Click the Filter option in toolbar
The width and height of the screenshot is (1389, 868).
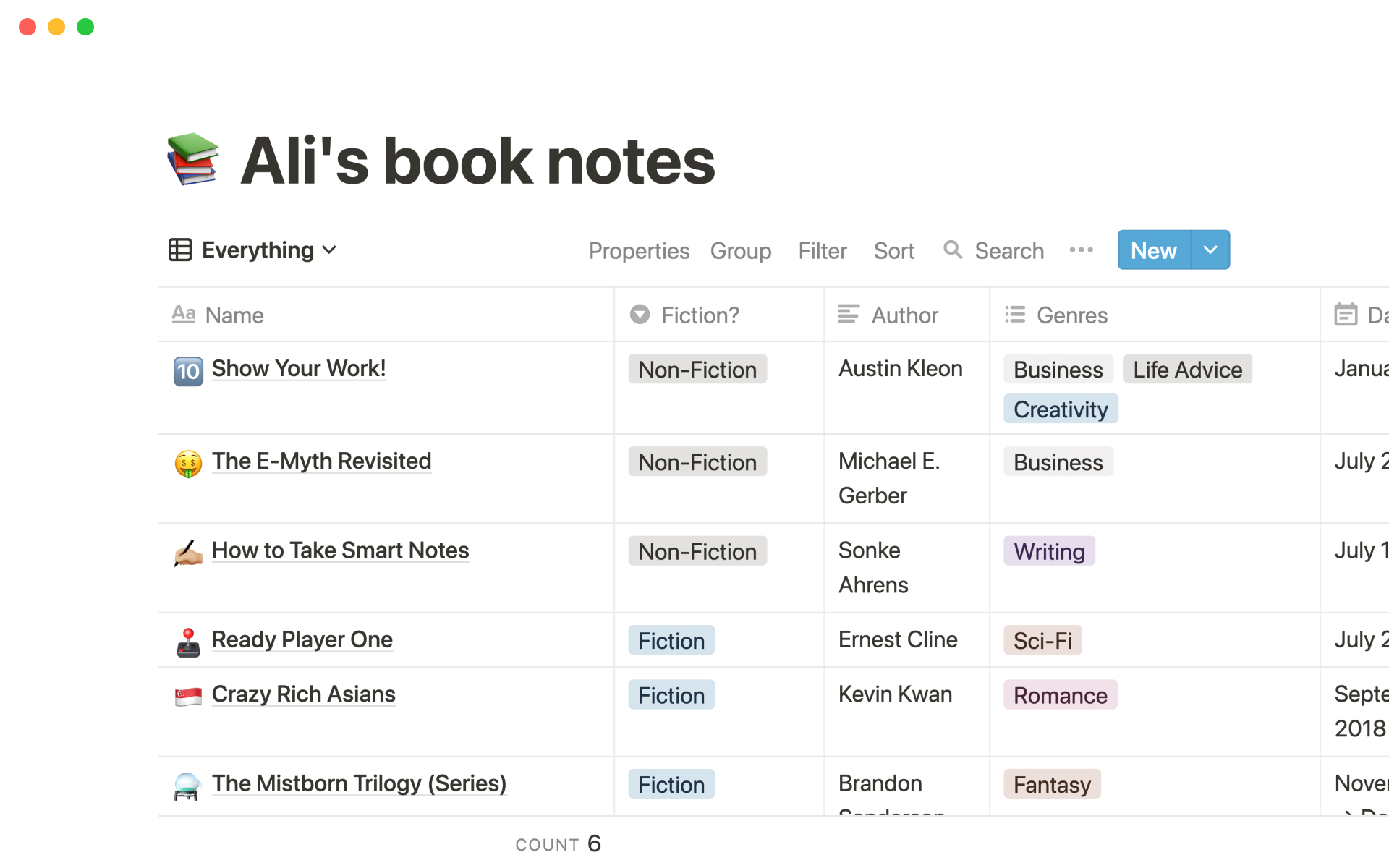click(x=823, y=250)
